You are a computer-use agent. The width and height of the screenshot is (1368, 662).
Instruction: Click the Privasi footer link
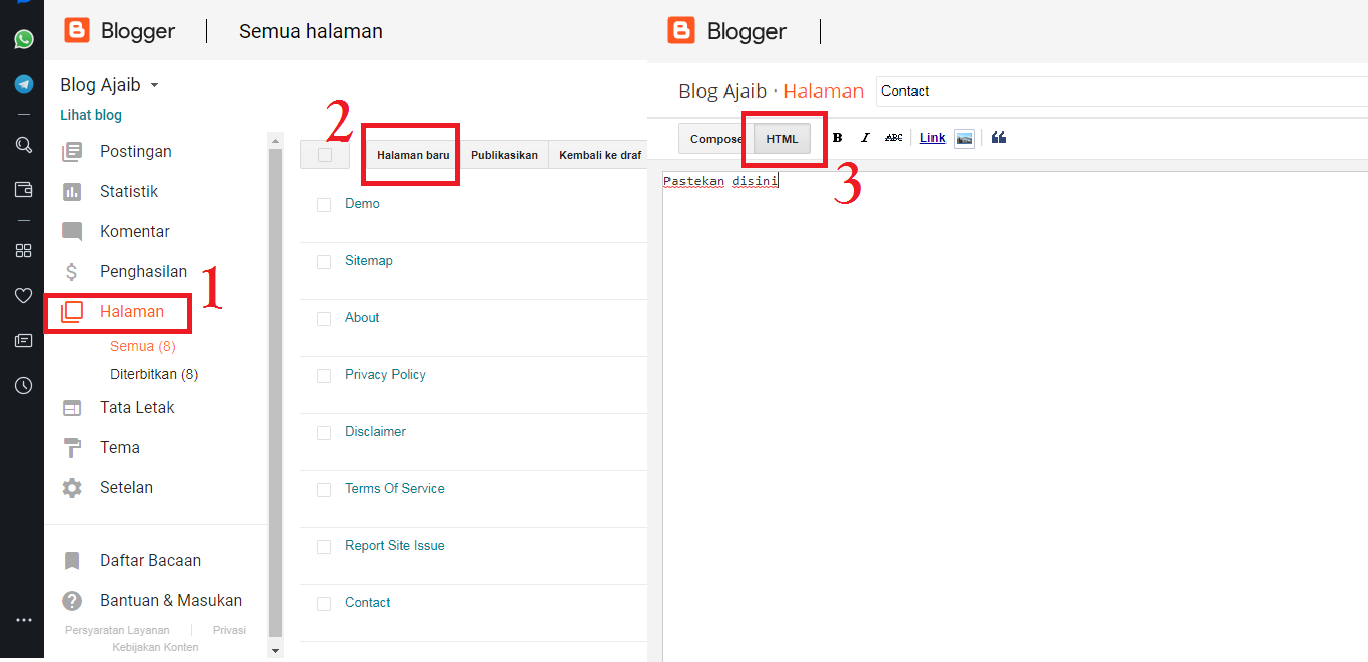[x=229, y=630]
